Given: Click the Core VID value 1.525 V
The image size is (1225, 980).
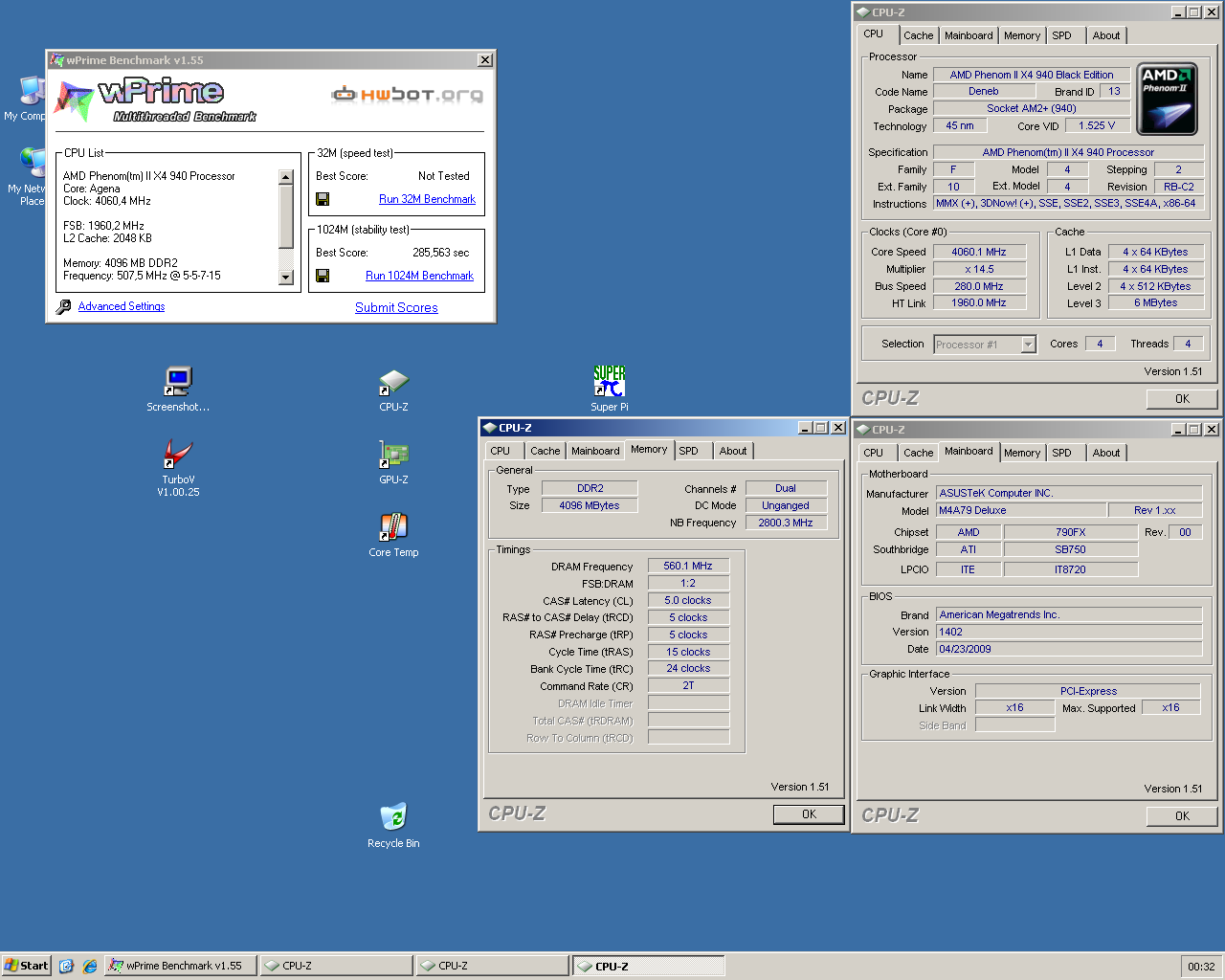Looking at the screenshot, I should 1097,125.
